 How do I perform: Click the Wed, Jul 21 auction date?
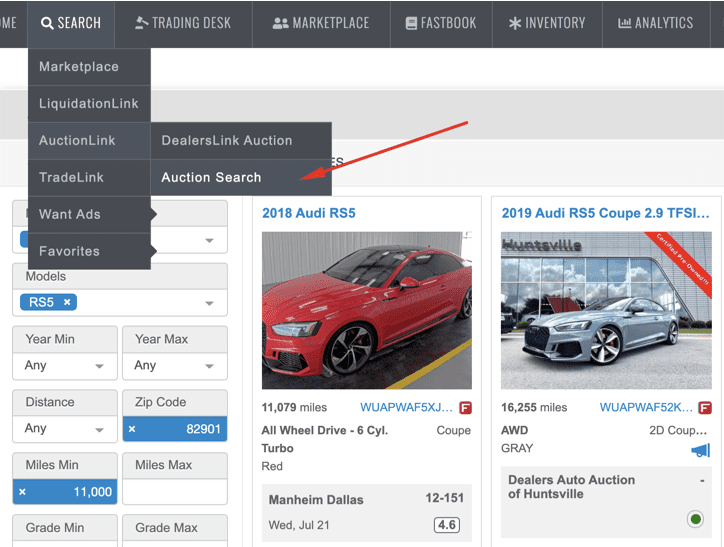pyautogui.click(x=299, y=525)
